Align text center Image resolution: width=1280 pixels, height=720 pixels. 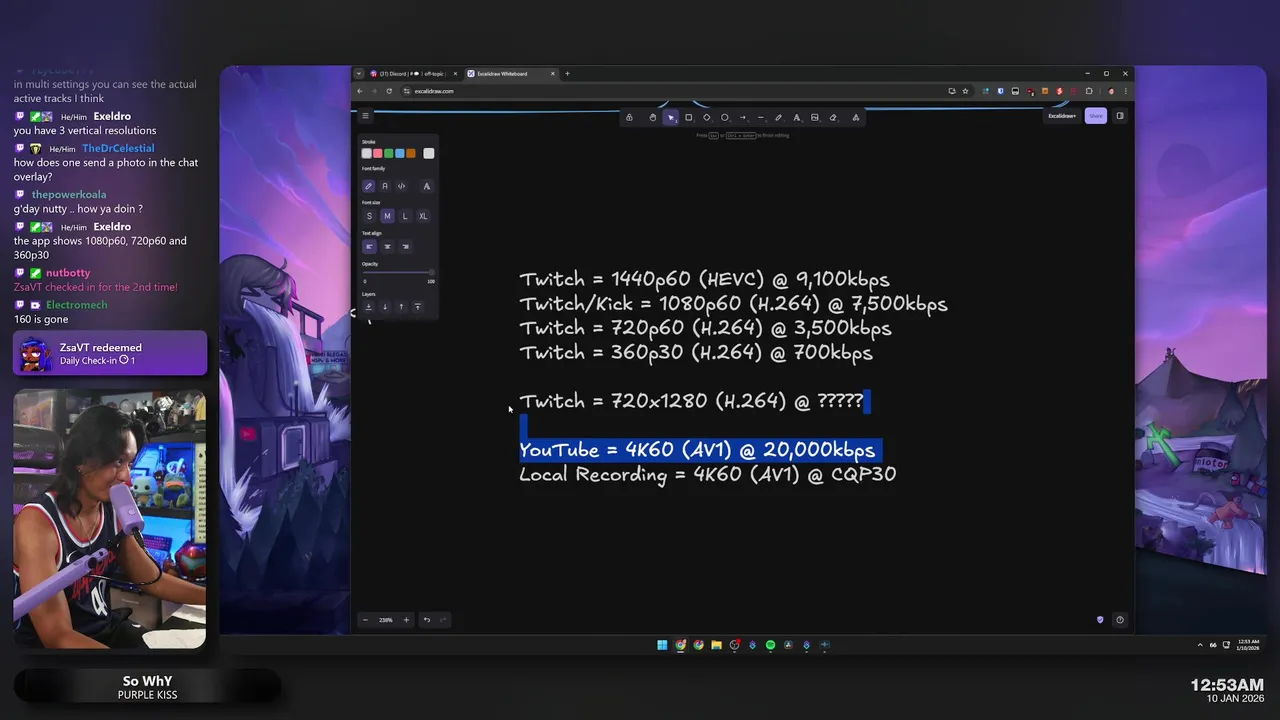point(387,246)
